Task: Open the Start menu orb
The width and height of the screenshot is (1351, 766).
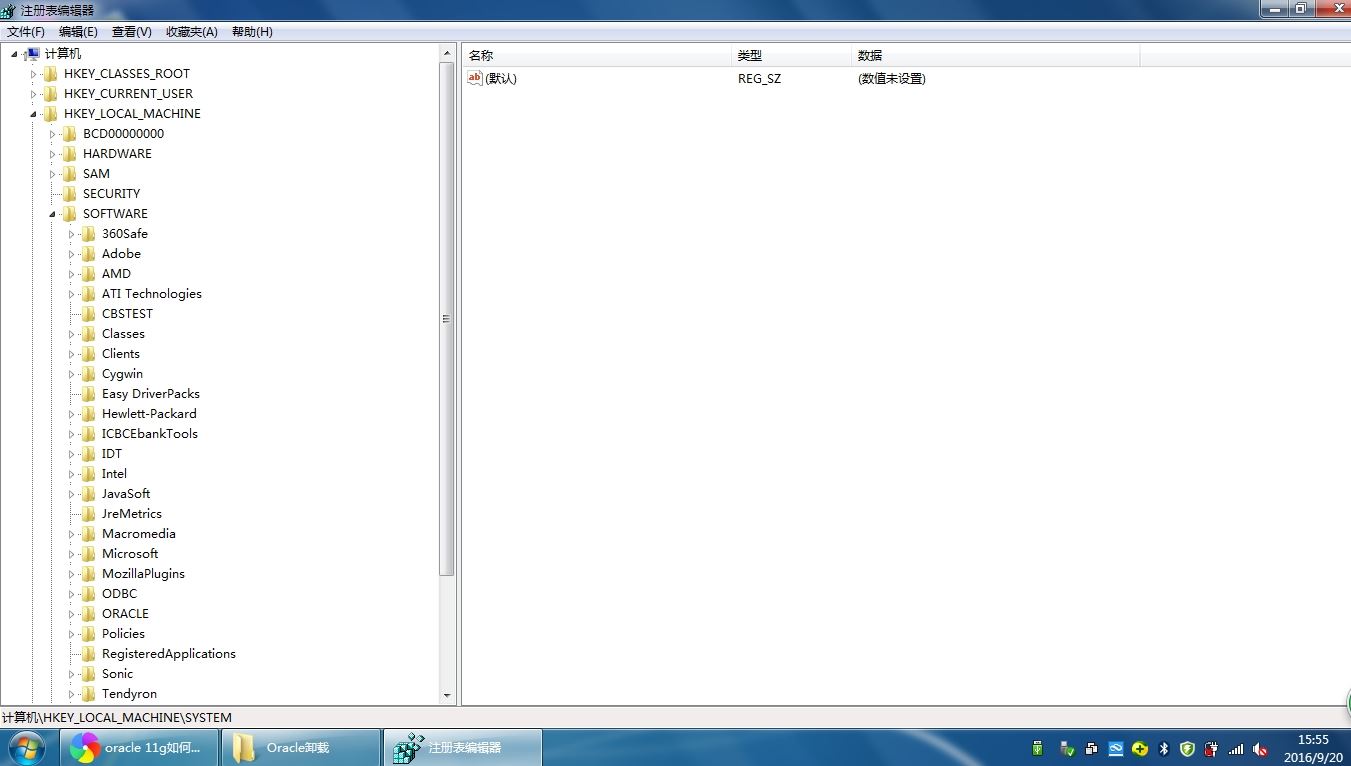Action: [x=26, y=747]
